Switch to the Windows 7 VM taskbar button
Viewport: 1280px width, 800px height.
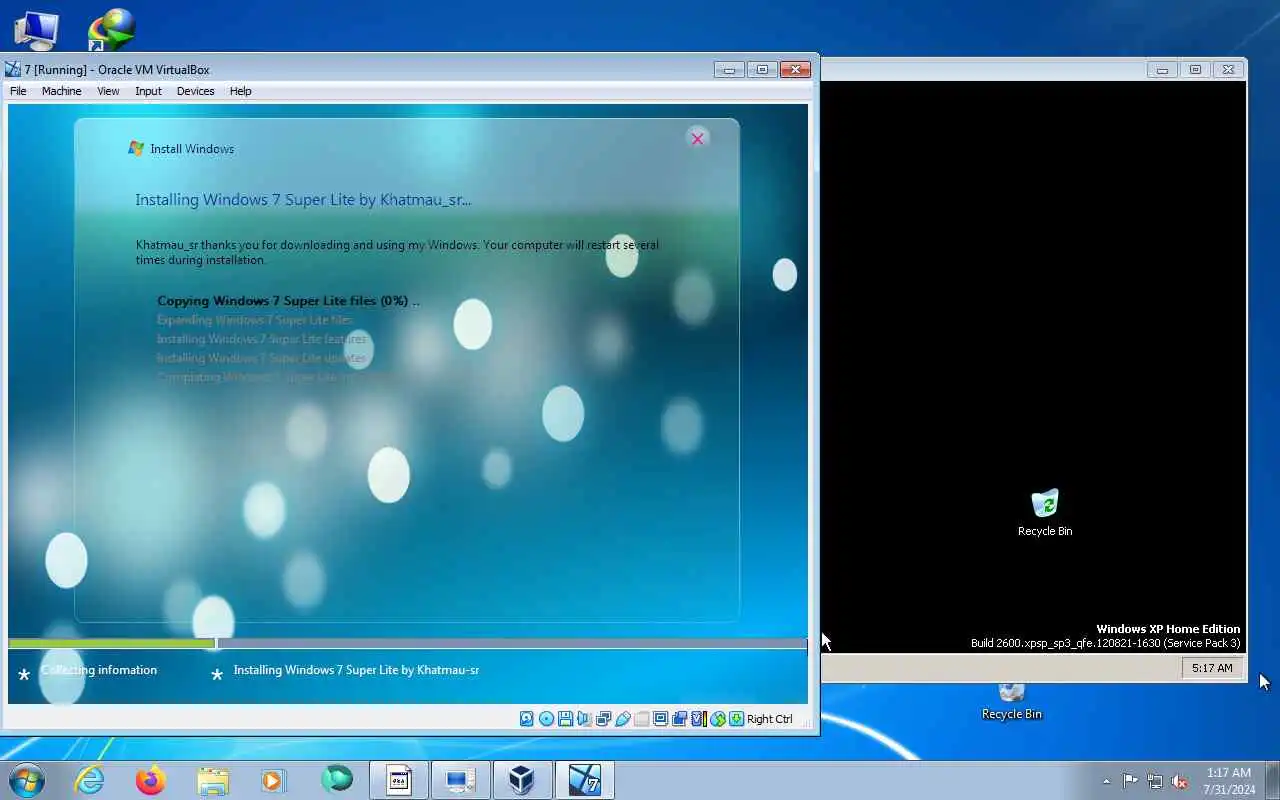pos(584,780)
